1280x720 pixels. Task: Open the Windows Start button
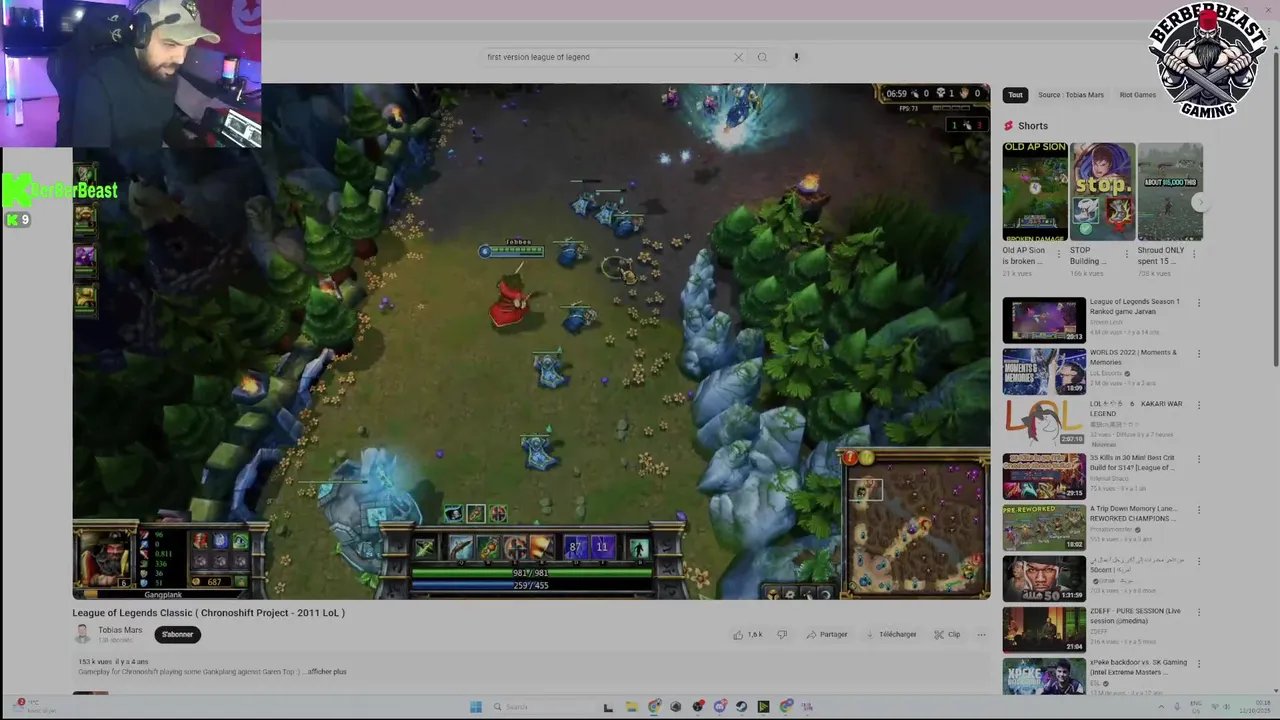[x=476, y=707]
